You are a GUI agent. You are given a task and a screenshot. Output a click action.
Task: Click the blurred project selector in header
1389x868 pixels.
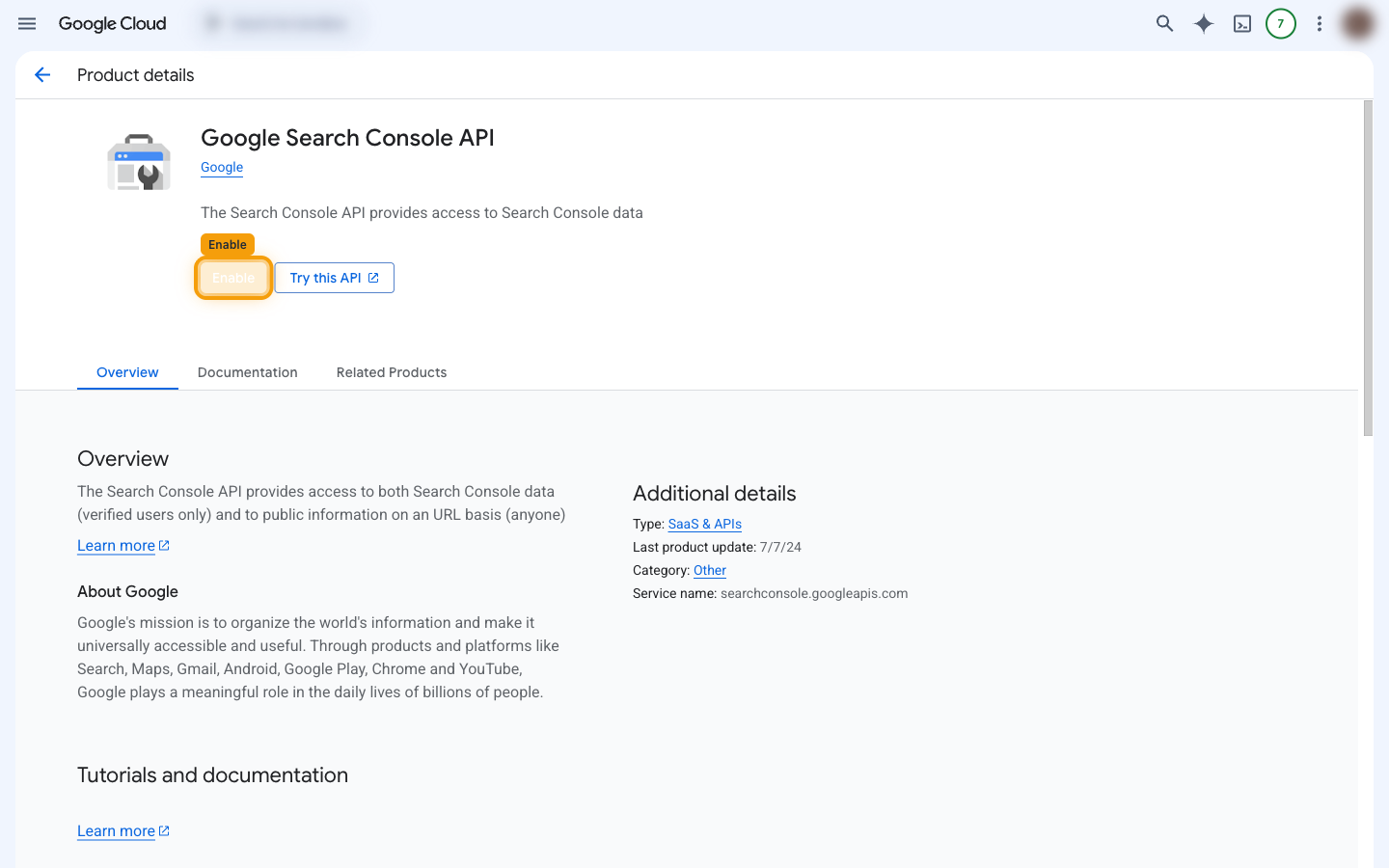click(280, 23)
